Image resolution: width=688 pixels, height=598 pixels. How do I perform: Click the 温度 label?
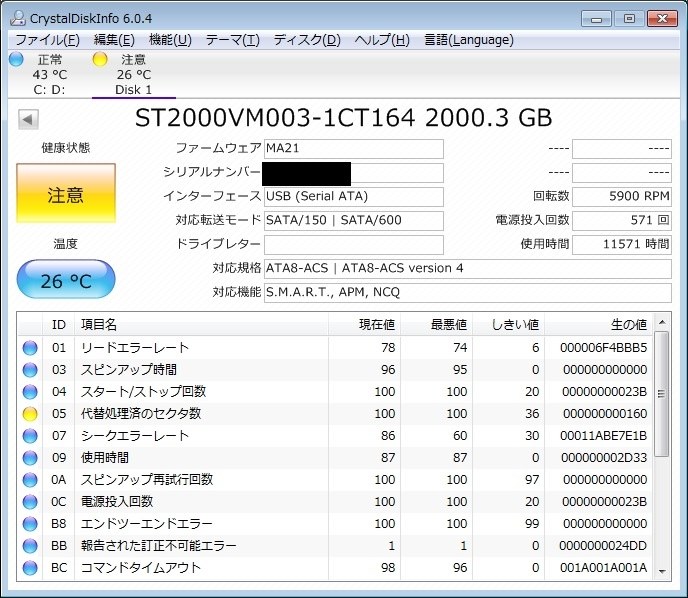tap(66, 243)
